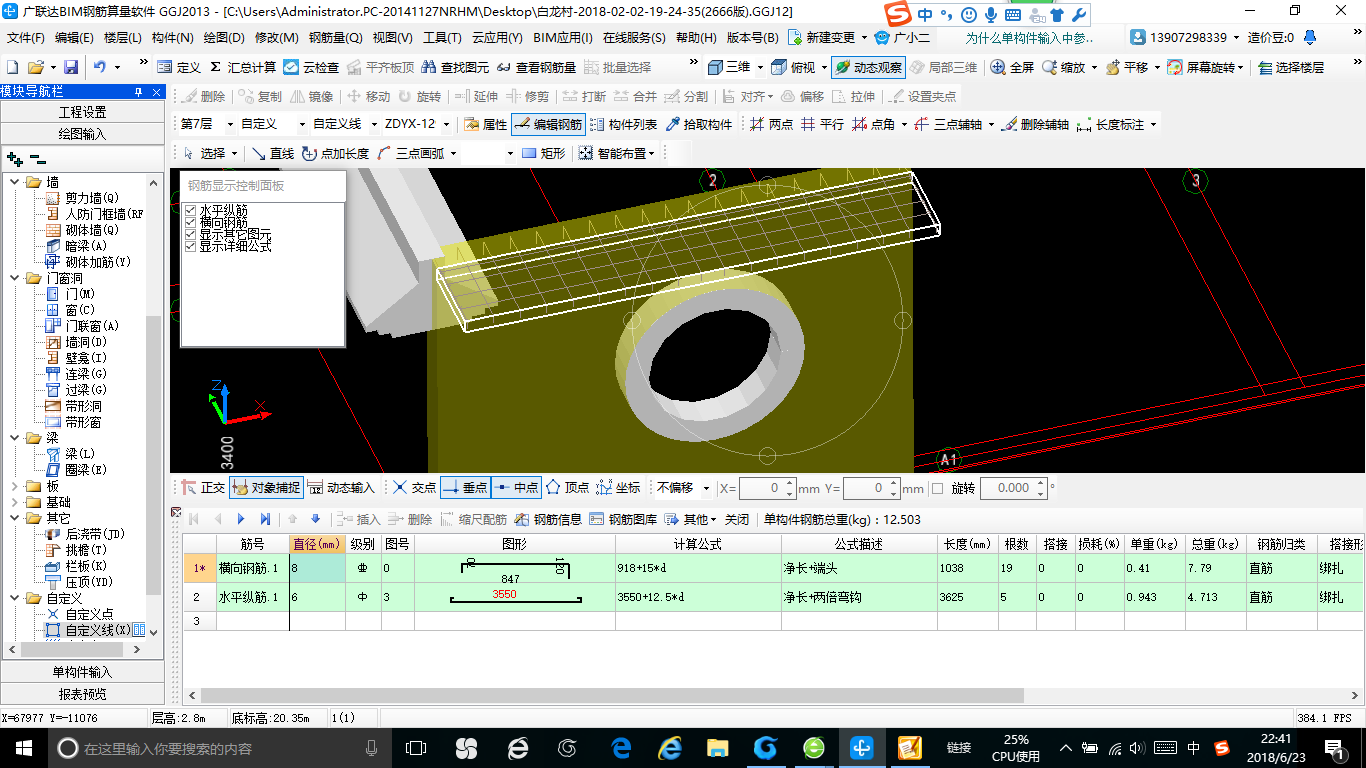Open 云检查 cloud check tool

pos(311,67)
